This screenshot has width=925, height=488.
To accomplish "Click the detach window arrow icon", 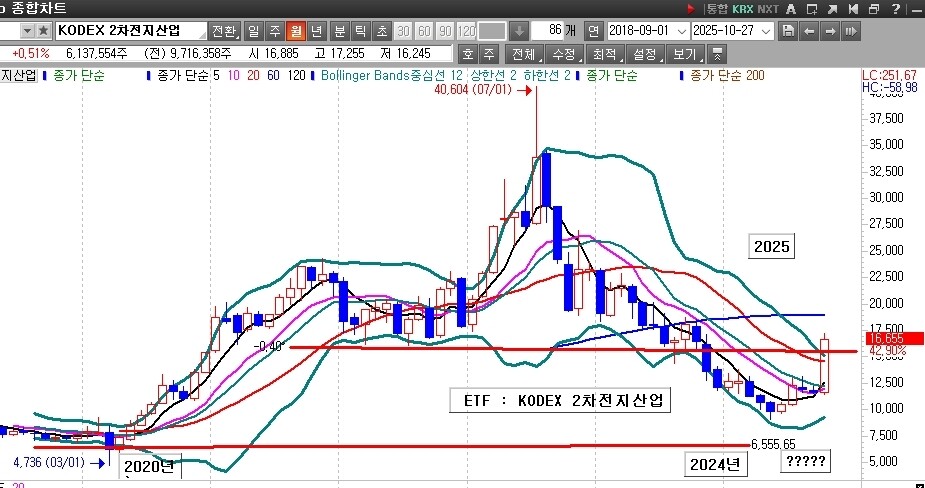I will [832, 9].
